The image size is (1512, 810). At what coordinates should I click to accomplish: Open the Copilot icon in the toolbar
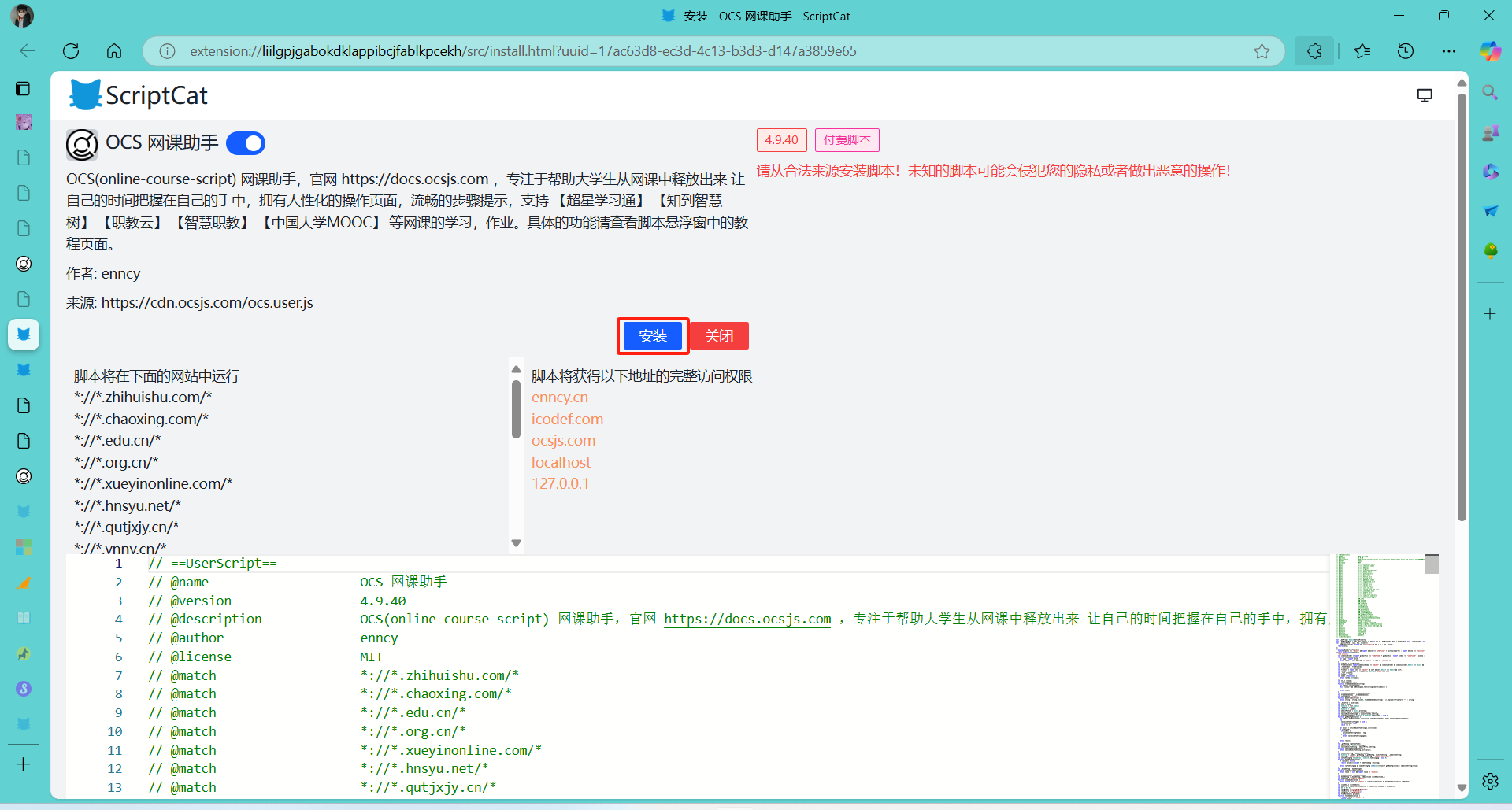coord(1491,51)
